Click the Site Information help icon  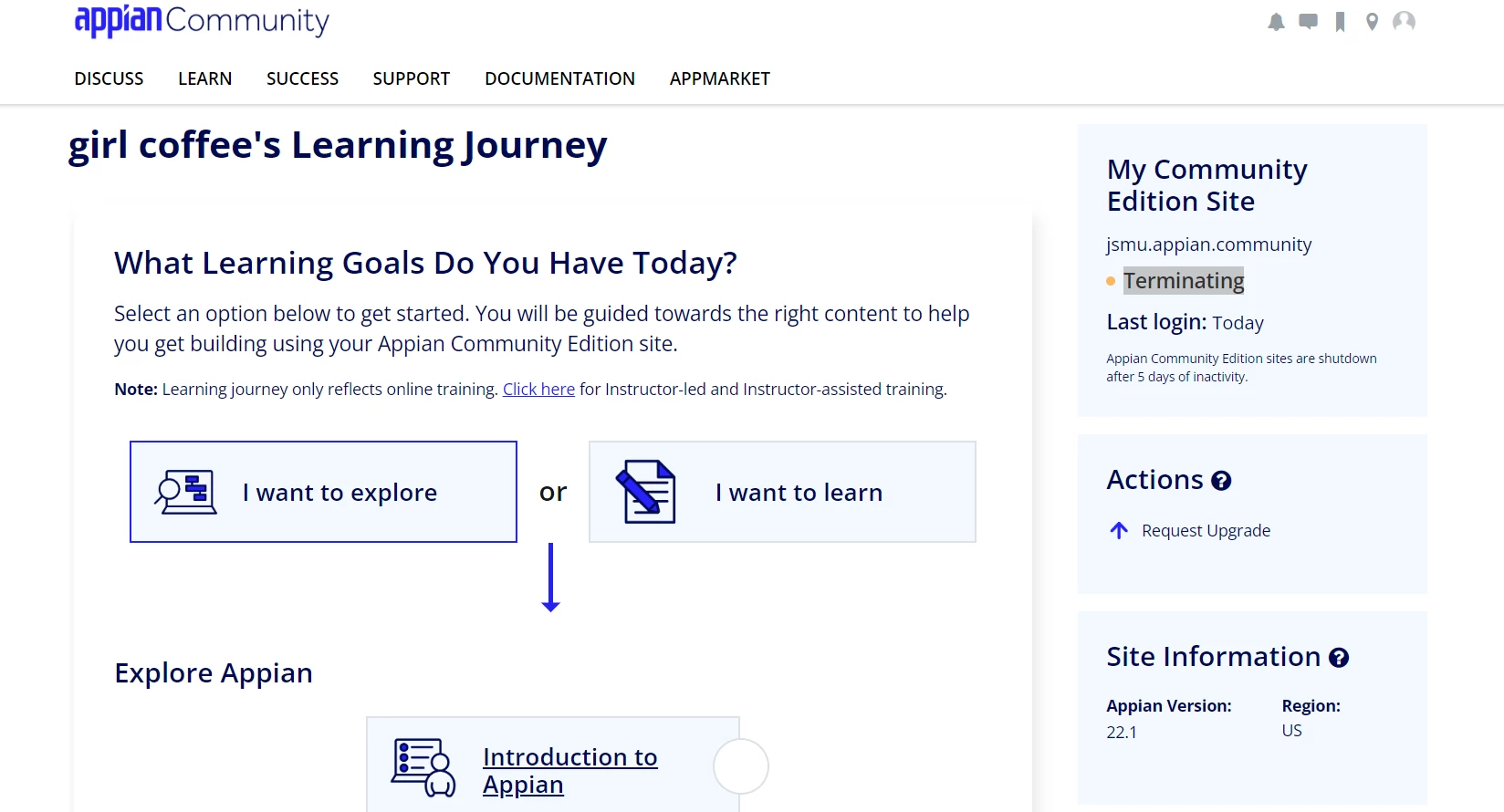click(x=1339, y=658)
